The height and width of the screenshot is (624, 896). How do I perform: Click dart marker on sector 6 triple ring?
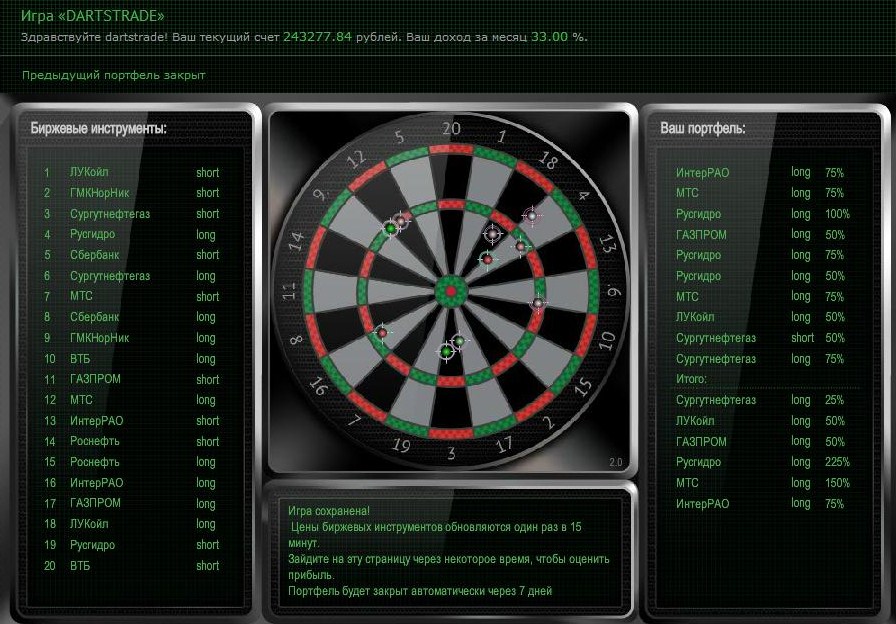(x=538, y=303)
